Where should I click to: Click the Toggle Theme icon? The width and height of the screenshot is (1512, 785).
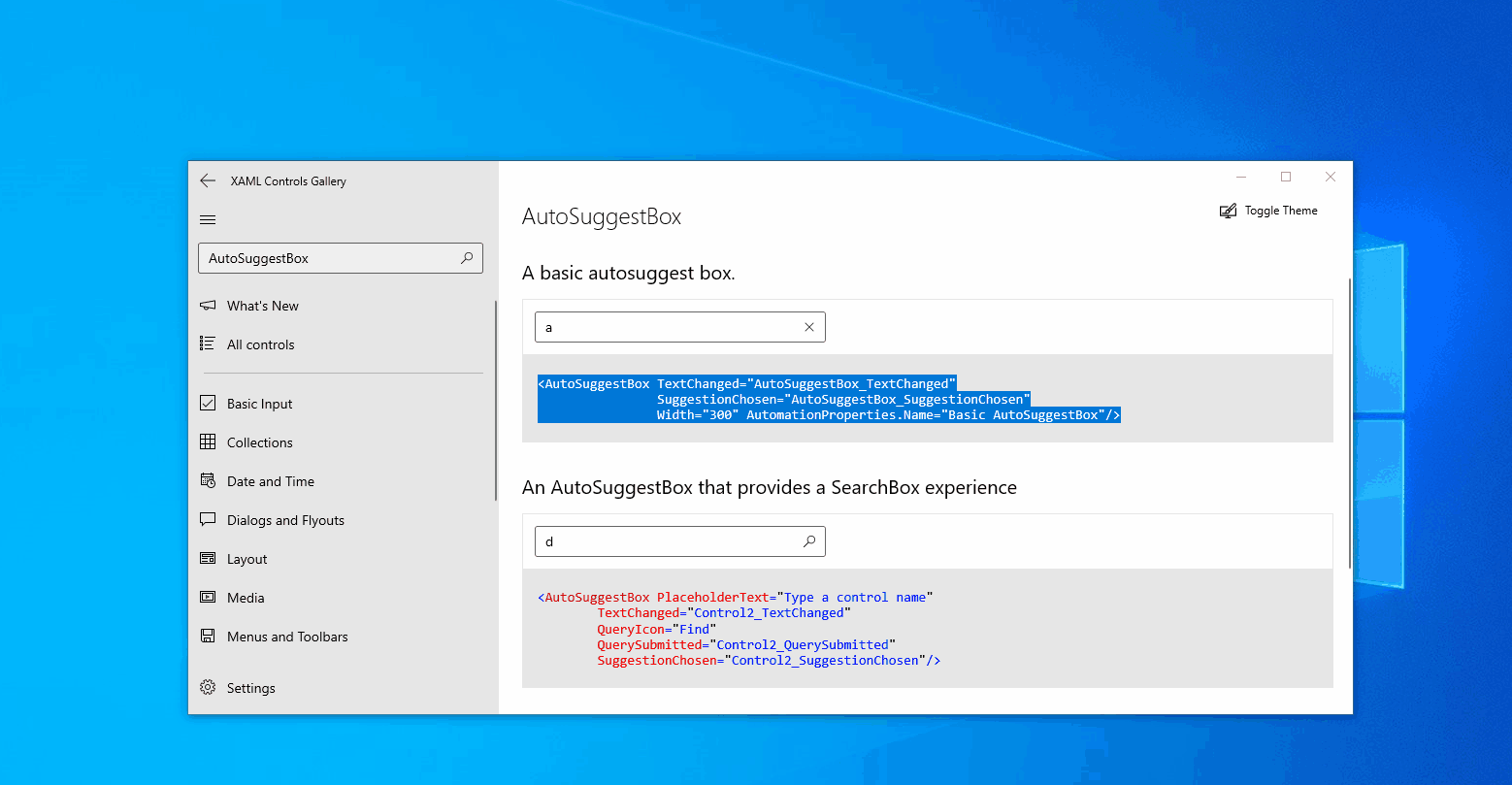[1228, 211]
